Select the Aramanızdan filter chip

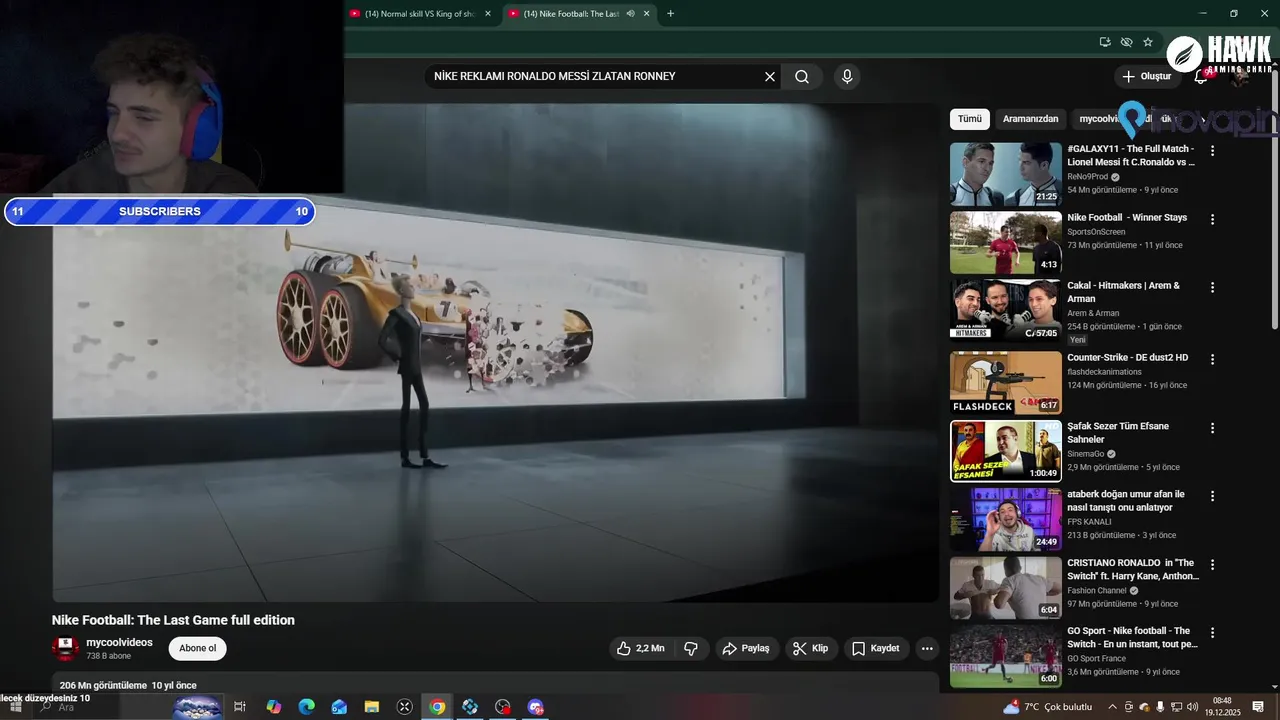click(x=1030, y=119)
